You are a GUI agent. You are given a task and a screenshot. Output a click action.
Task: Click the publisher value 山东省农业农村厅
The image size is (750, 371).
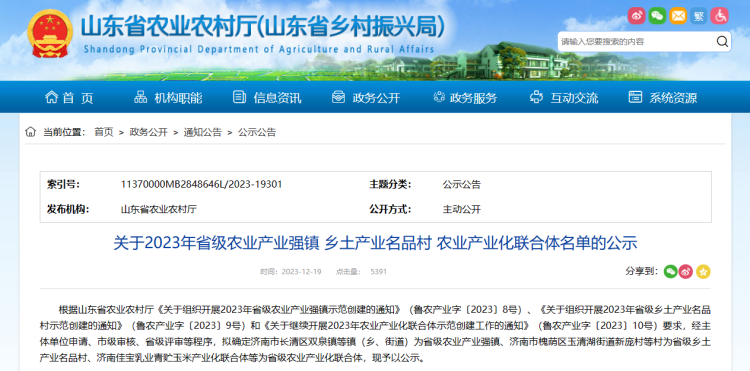pyautogui.click(x=159, y=209)
